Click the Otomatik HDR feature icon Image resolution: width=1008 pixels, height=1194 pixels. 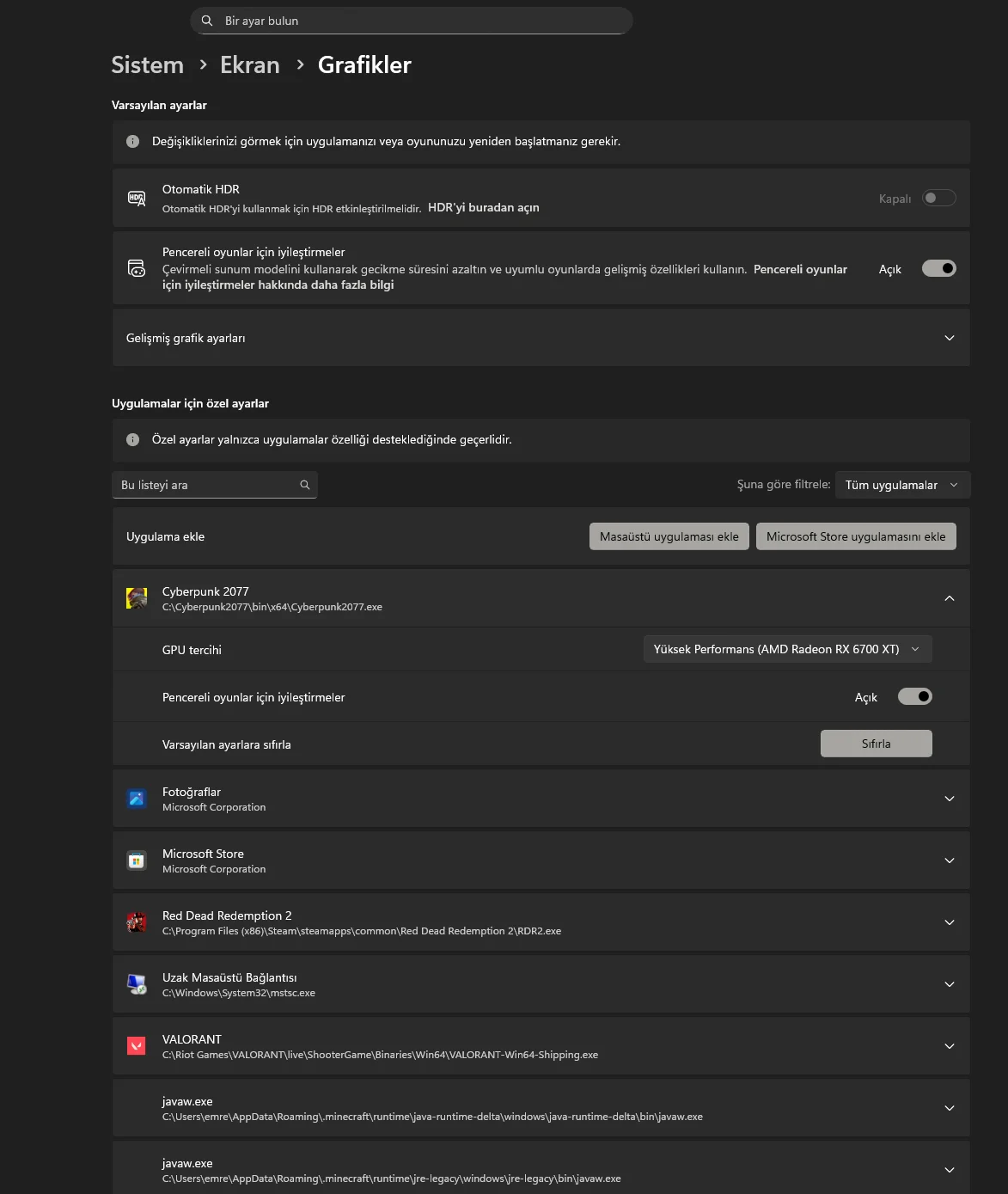[137, 198]
